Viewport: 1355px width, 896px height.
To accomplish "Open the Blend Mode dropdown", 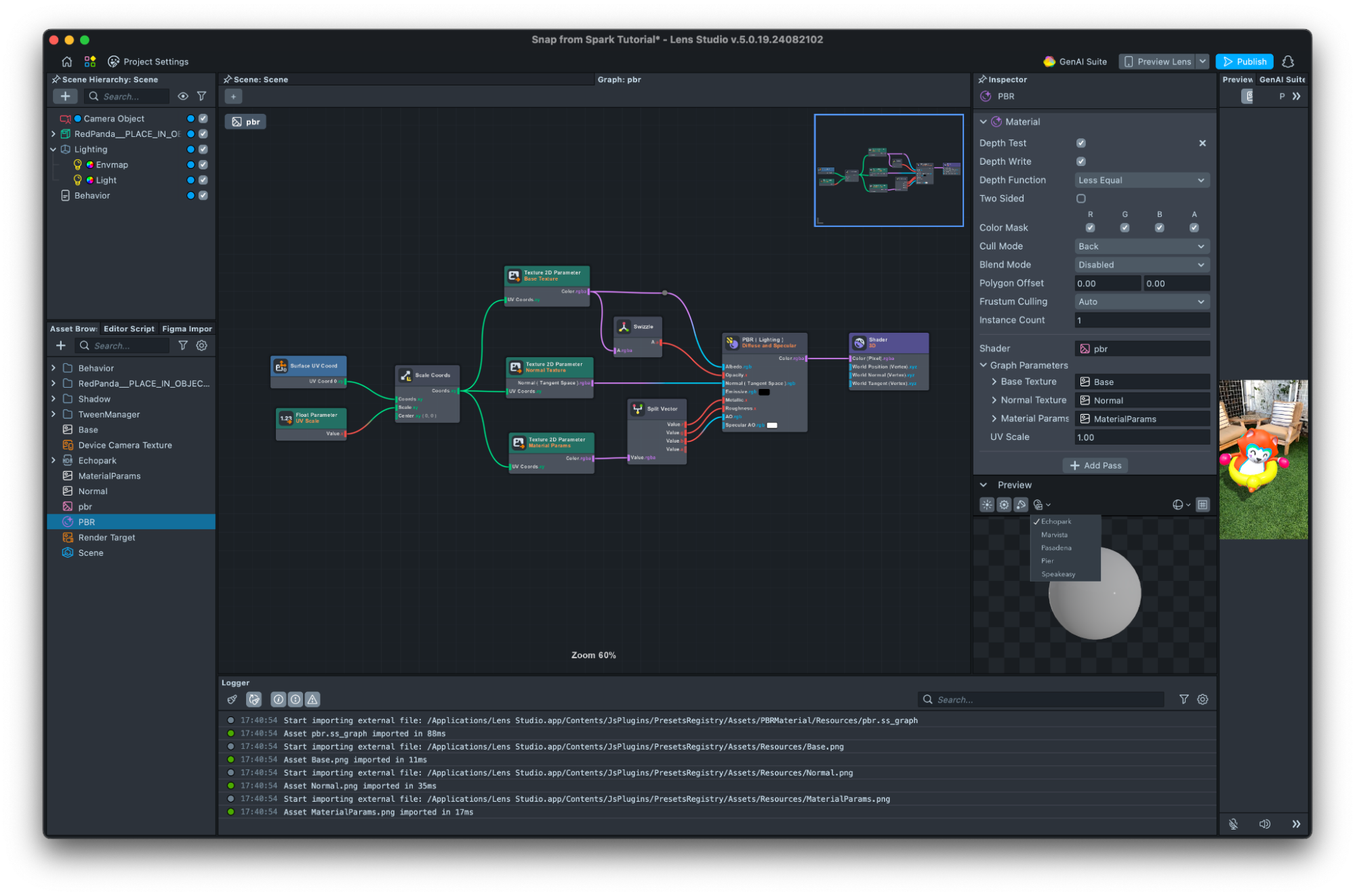I will click(1141, 265).
